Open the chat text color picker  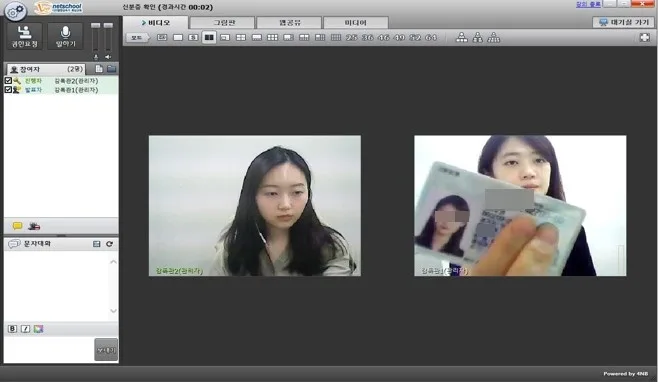click(39, 329)
